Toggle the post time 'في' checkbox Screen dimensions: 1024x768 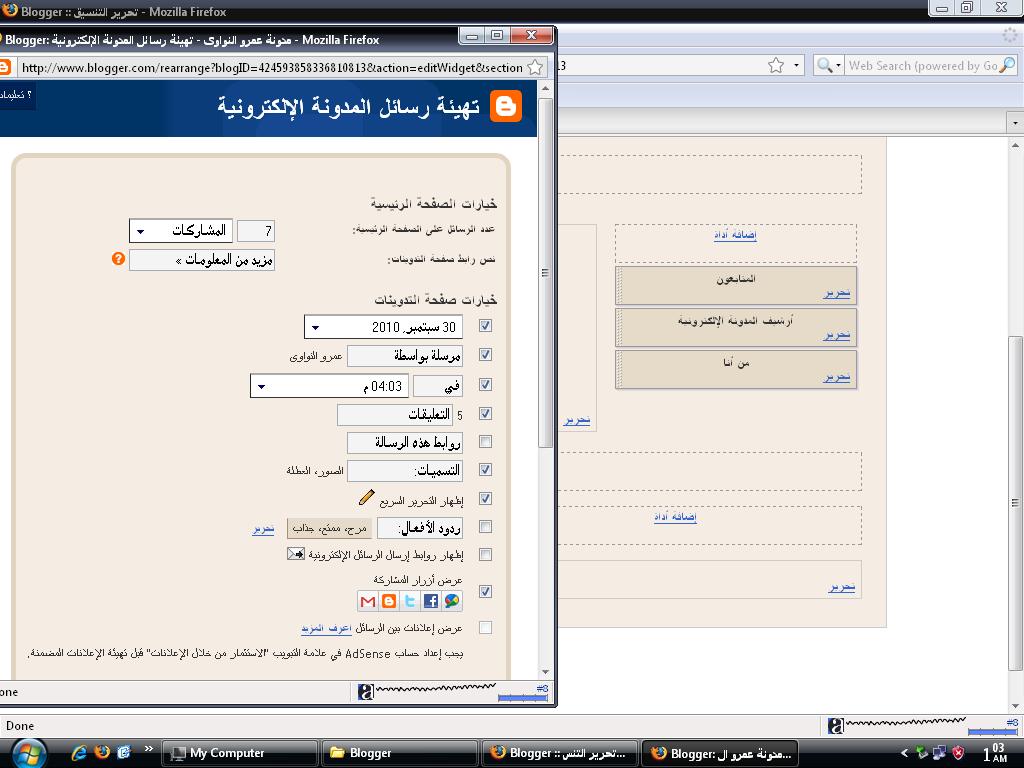(485, 385)
